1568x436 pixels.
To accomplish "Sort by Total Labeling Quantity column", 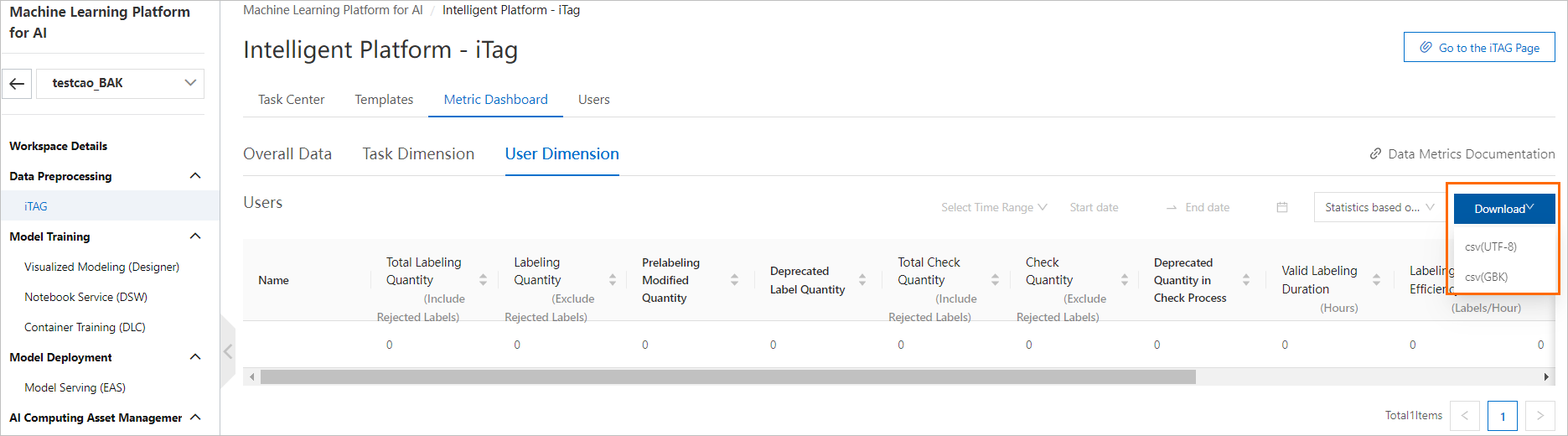I will coord(483,280).
